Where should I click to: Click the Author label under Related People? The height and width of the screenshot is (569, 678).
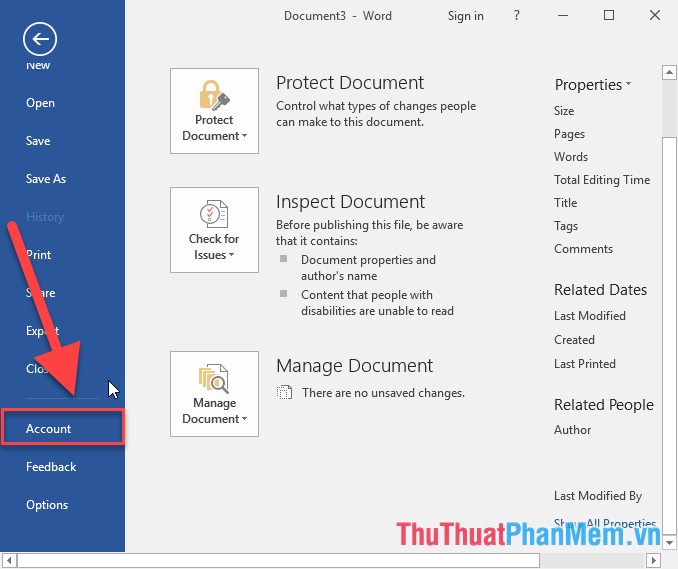572,430
